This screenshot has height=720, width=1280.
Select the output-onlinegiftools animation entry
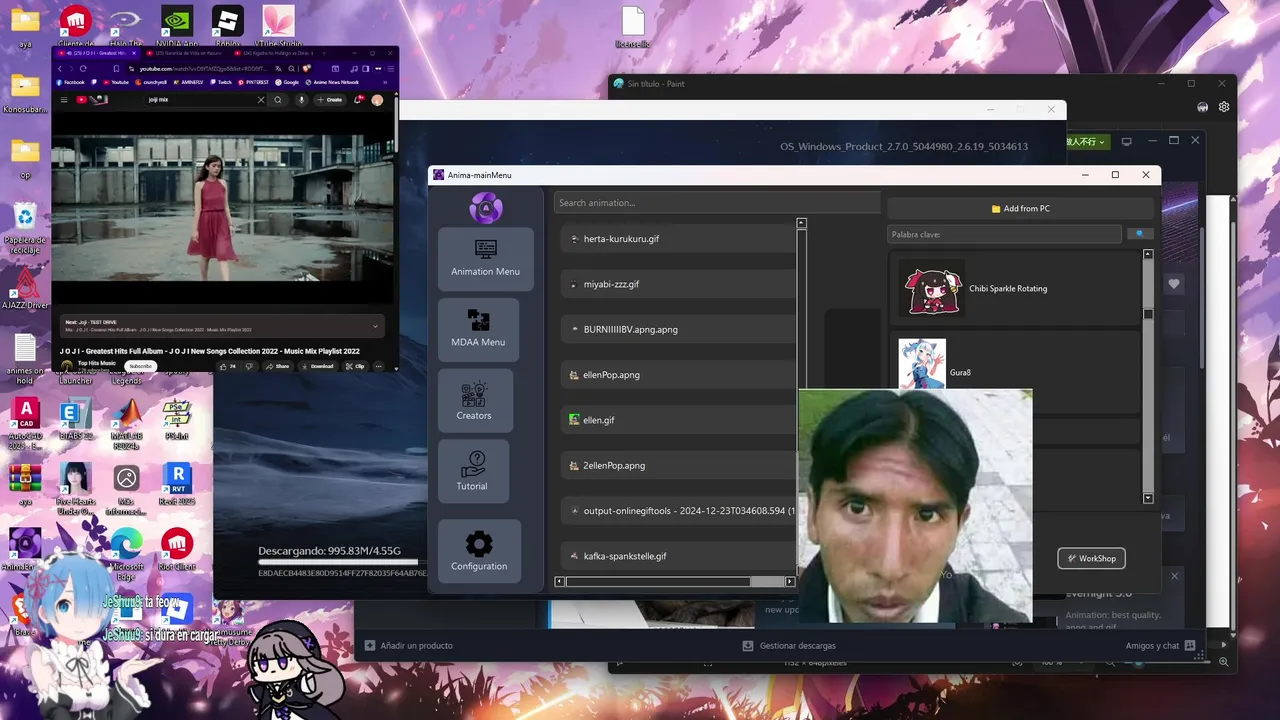pyautogui.click(x=678, y=511)
